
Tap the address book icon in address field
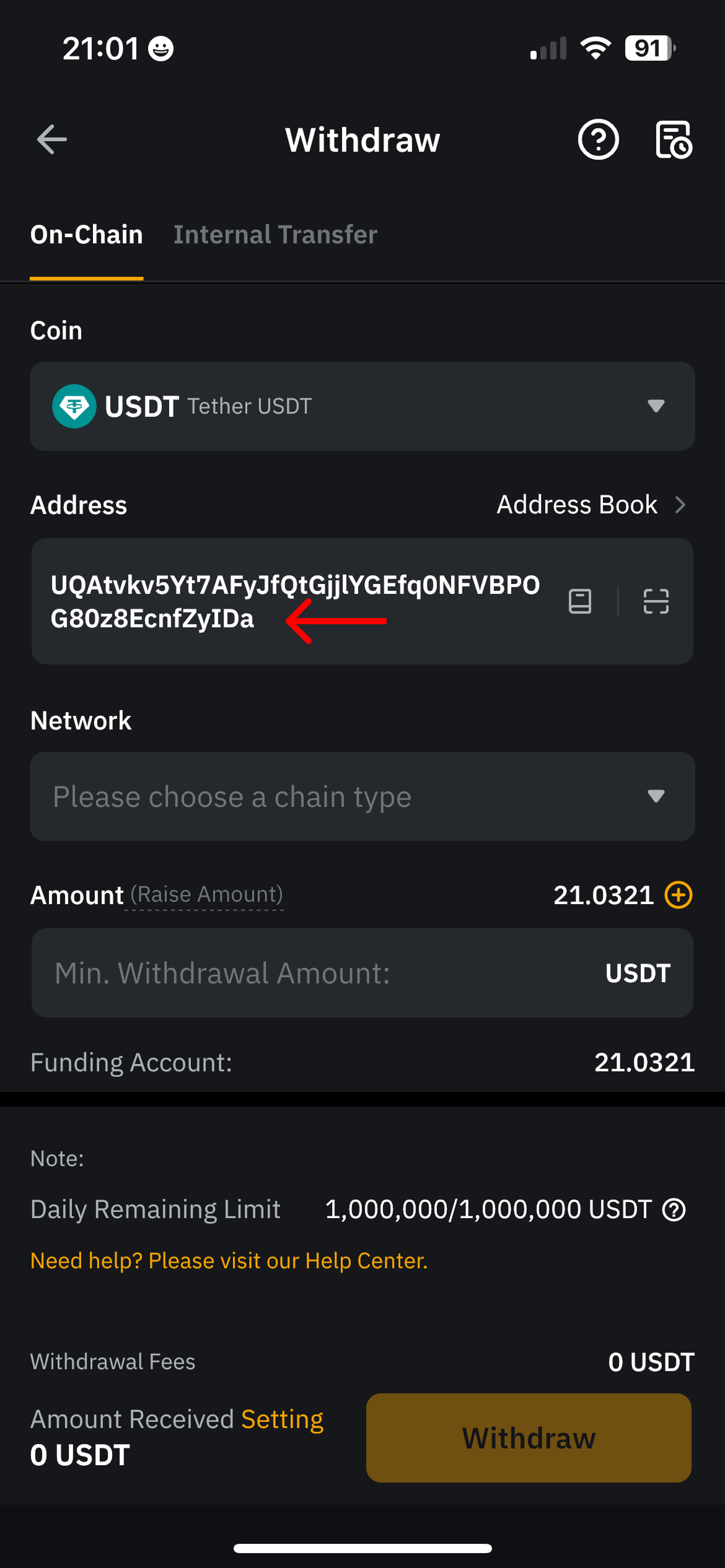click(x=580, y=601)
